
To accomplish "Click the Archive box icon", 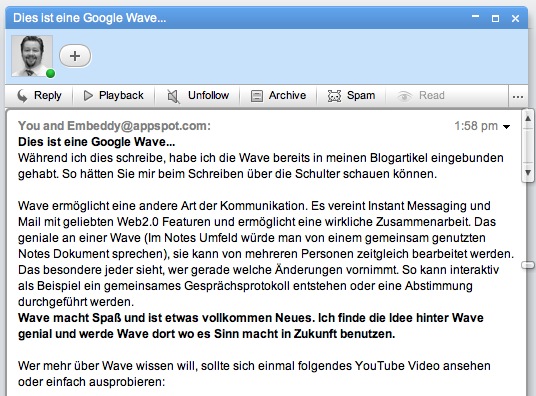I will pyautogui.click(x=257, y=96).
